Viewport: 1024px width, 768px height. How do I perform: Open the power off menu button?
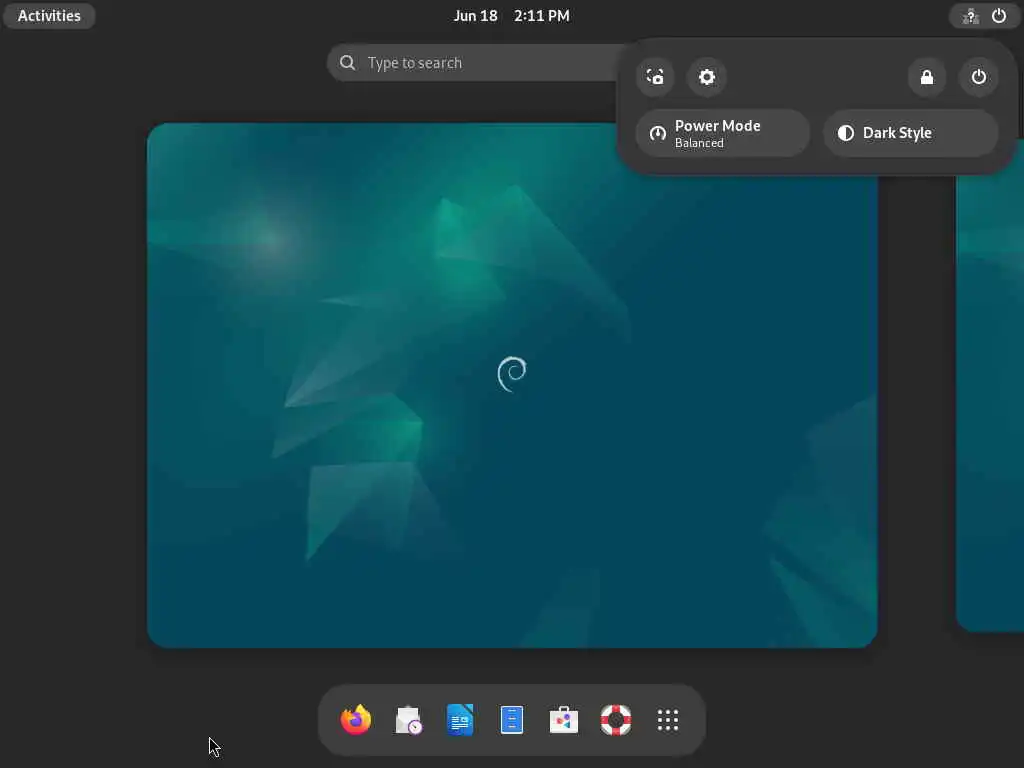point(978,77)
